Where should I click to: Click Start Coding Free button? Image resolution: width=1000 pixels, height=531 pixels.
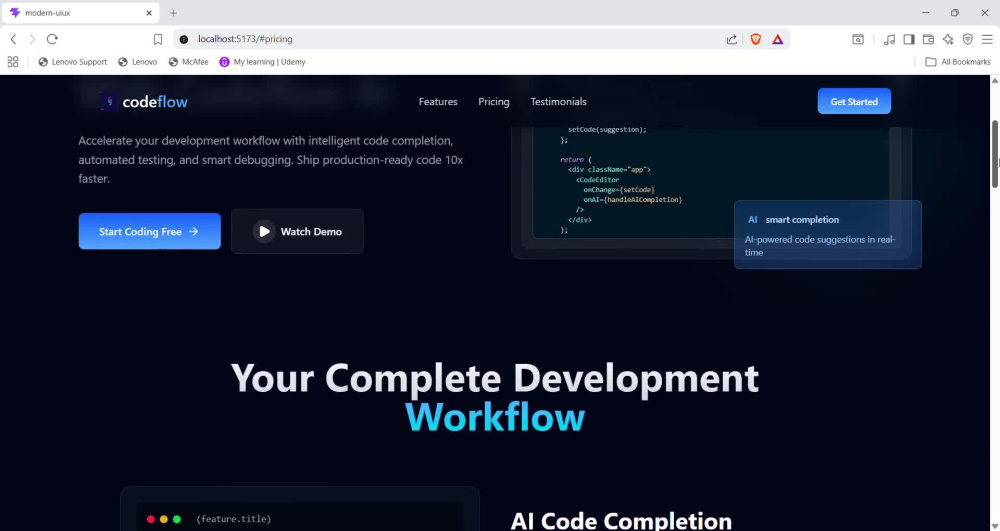[149, 231]
